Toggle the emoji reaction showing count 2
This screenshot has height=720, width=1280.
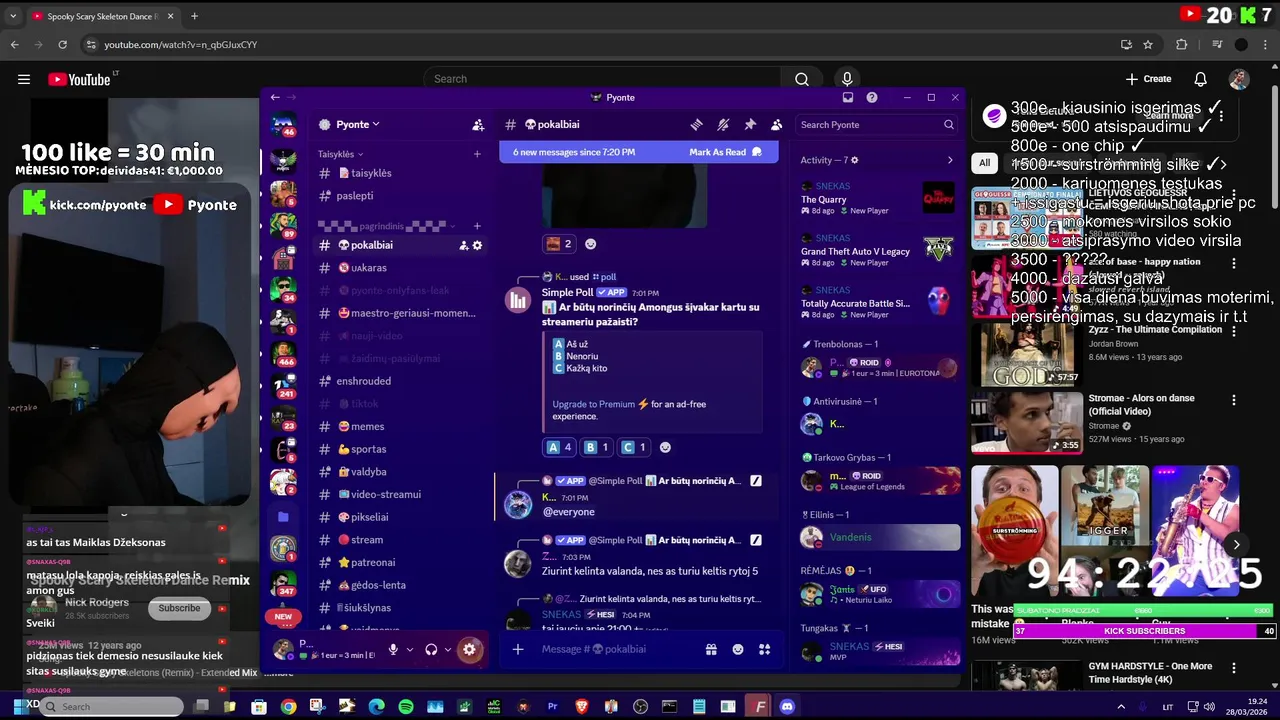click(558, 244)
